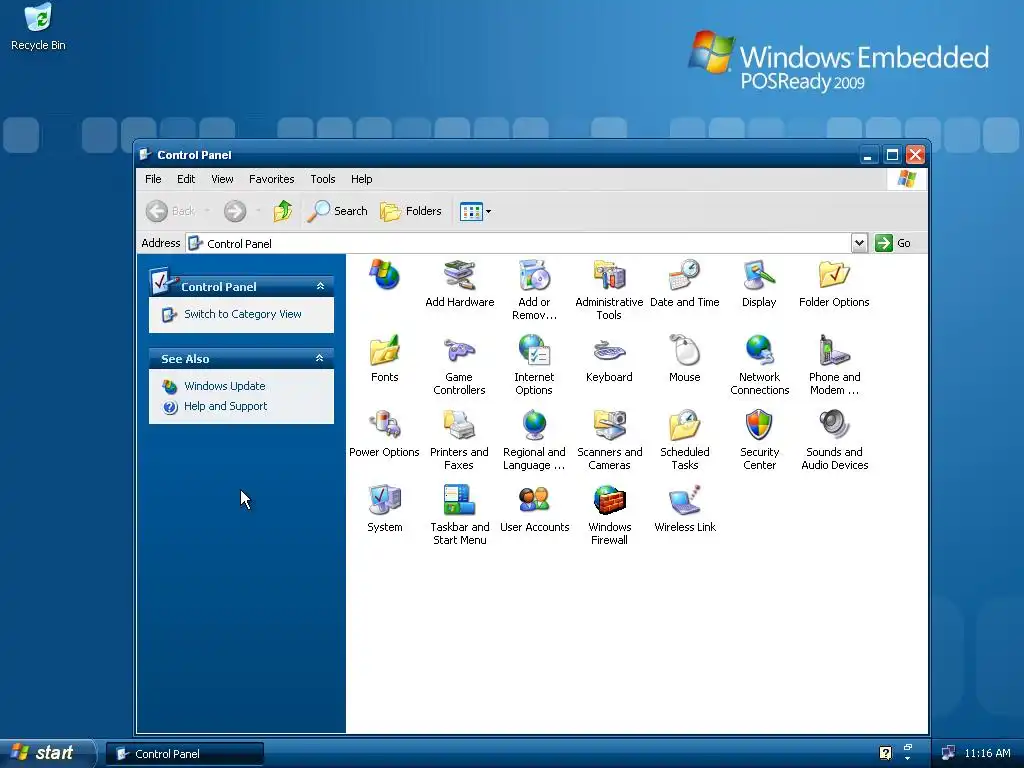
Task: Open Scheduled Tasks icon
Action: click(684, 426)
